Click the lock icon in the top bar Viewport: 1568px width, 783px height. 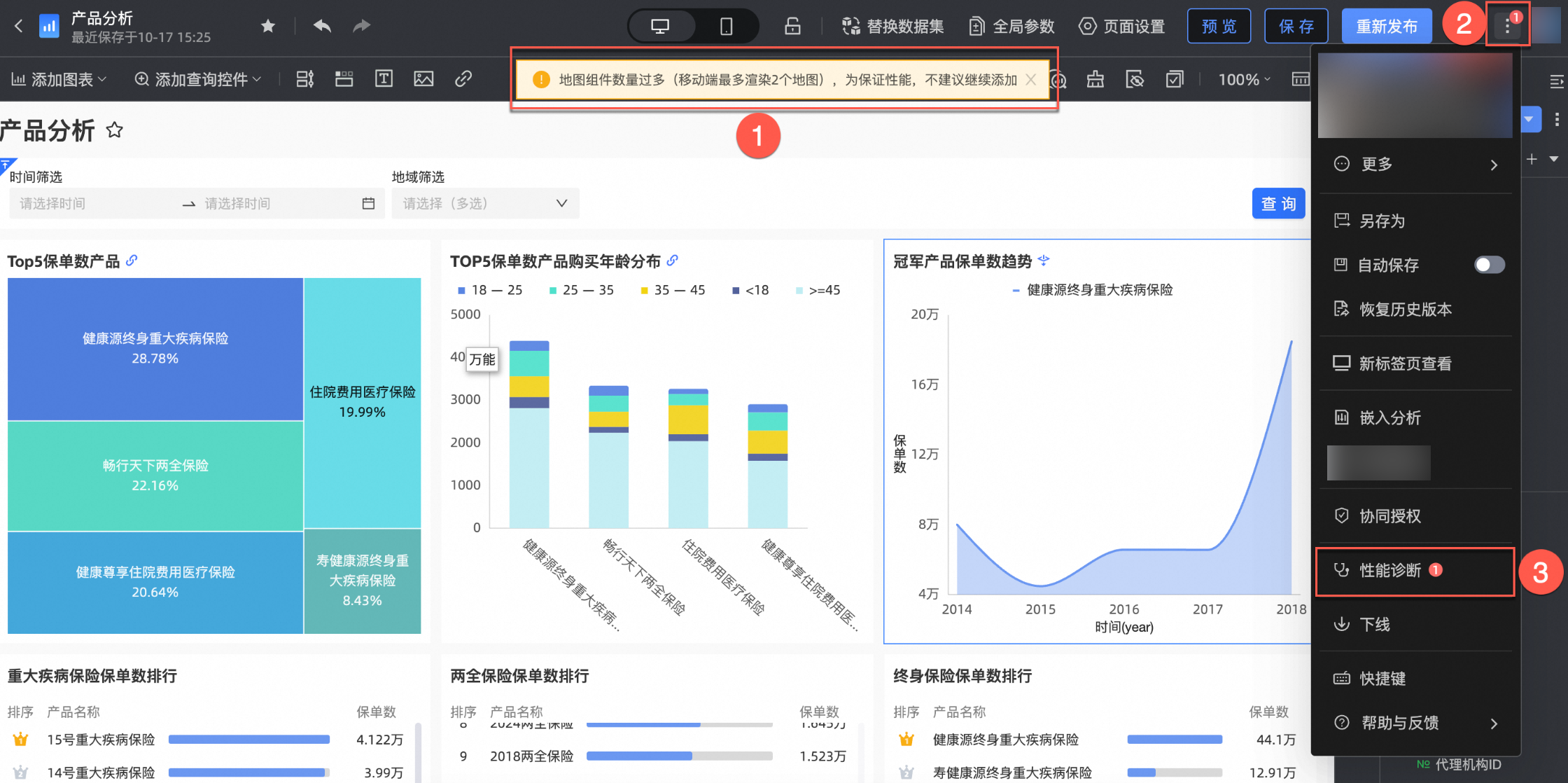(x=792, y=27)
